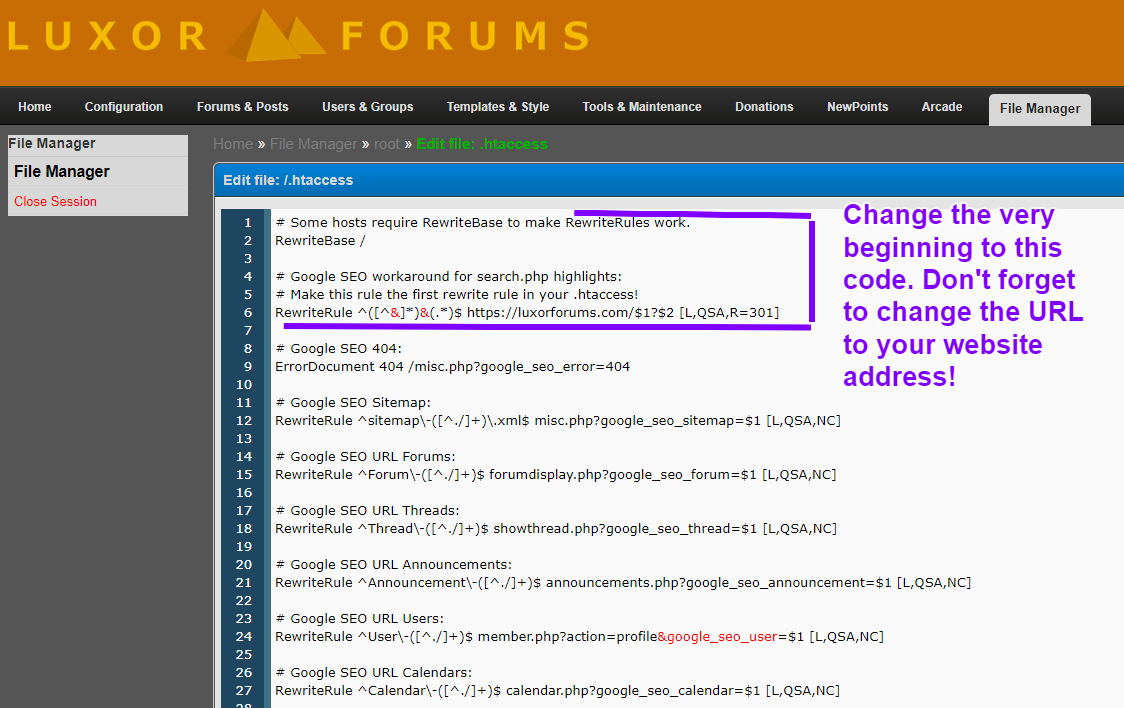Open the Configuration menu
Screen dimensions: 1124x708
point(124,107)
